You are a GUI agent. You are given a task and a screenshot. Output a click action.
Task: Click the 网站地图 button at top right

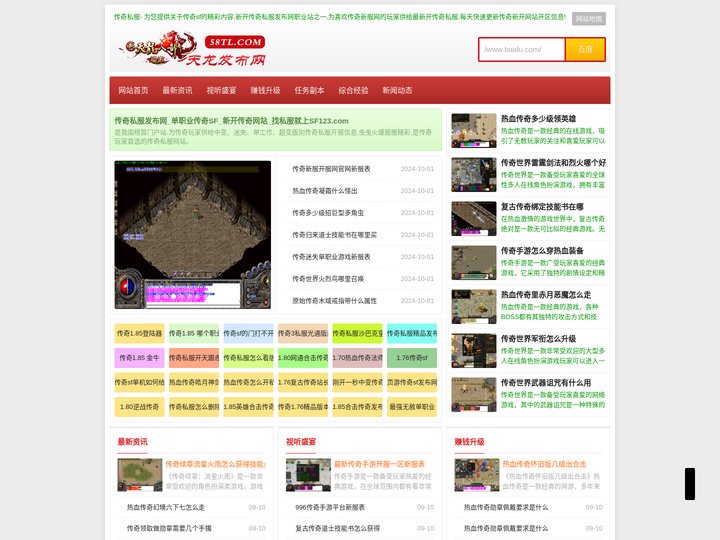[589, 19]
